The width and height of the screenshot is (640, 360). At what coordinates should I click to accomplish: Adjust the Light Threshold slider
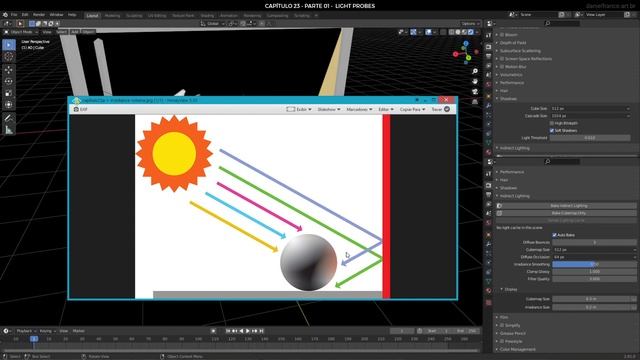coord(590,138)
